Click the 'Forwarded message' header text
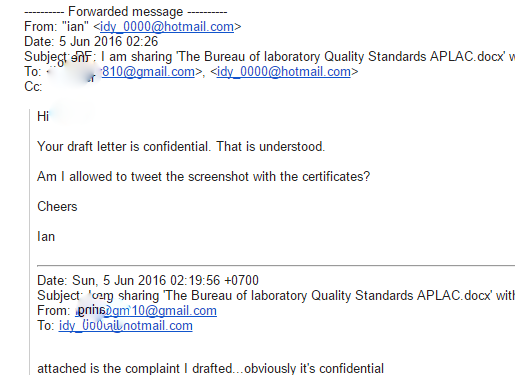The width and height of the screenshot is (515, 375). point(126,12)
